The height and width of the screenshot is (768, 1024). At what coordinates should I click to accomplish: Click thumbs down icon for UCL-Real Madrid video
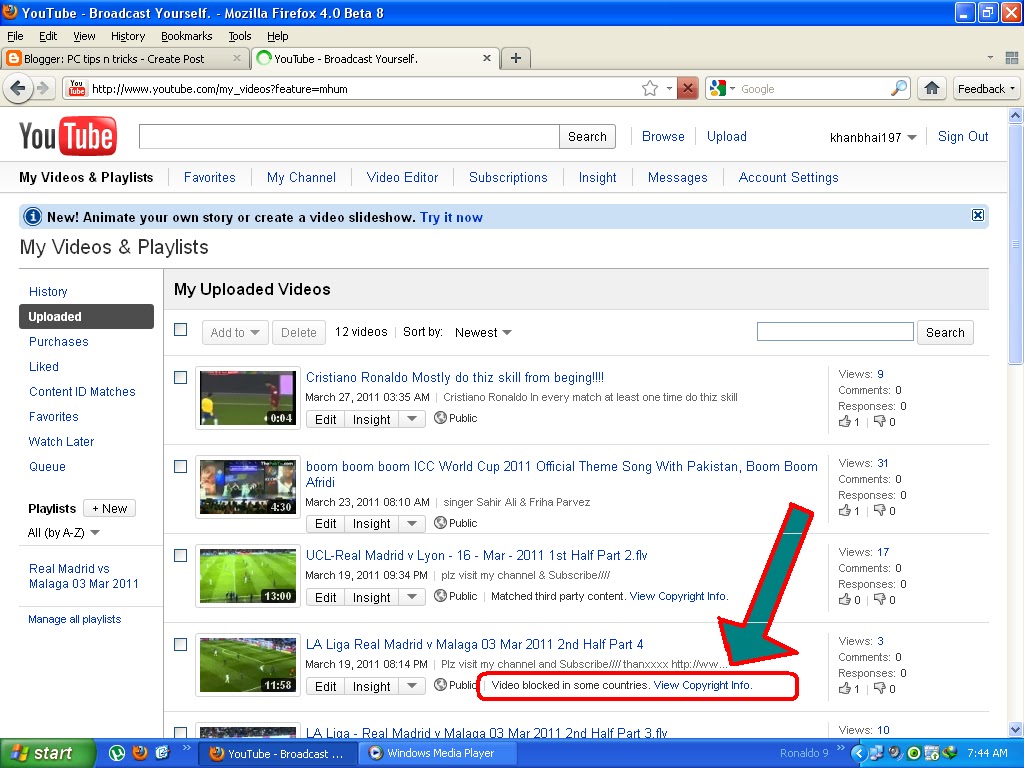point(880,599)
